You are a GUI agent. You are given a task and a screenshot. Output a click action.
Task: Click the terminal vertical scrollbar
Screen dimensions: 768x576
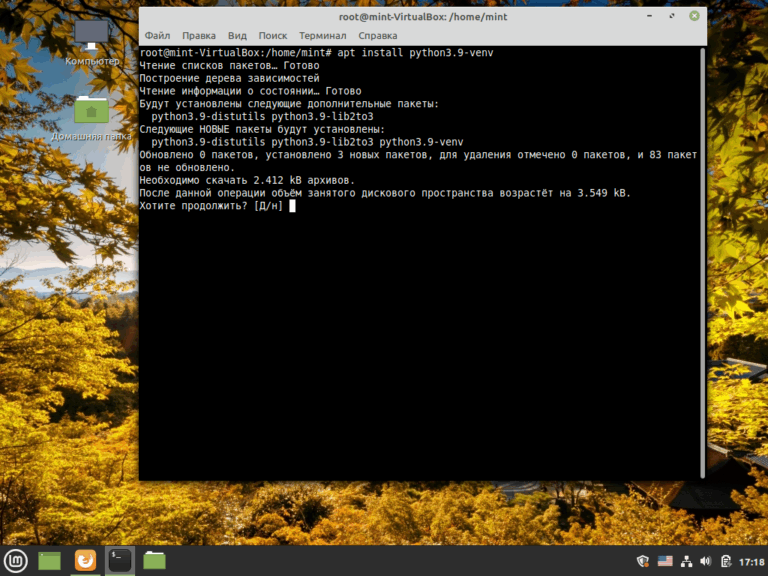click(702, 263)
